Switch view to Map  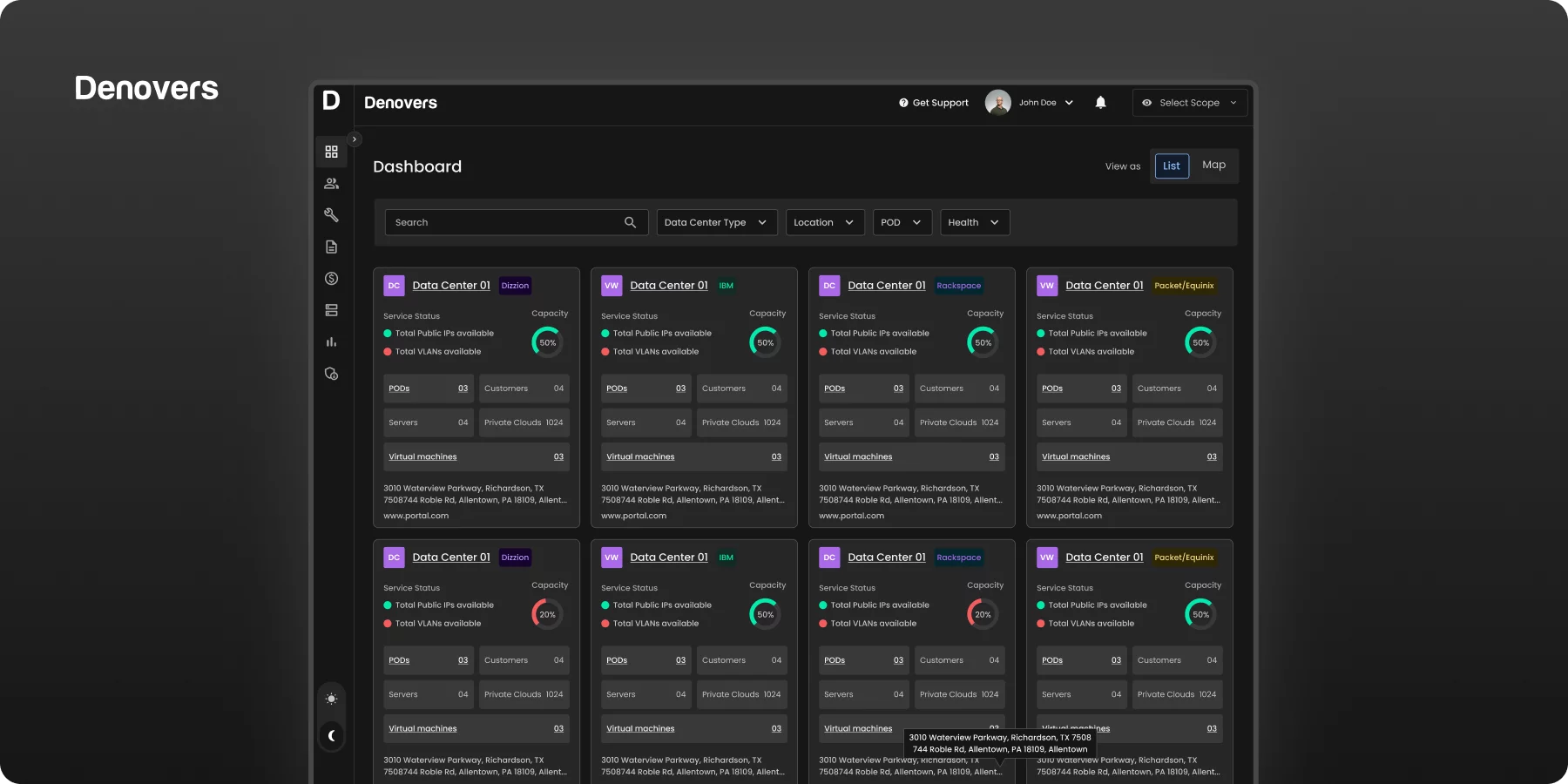(1213, 166)
